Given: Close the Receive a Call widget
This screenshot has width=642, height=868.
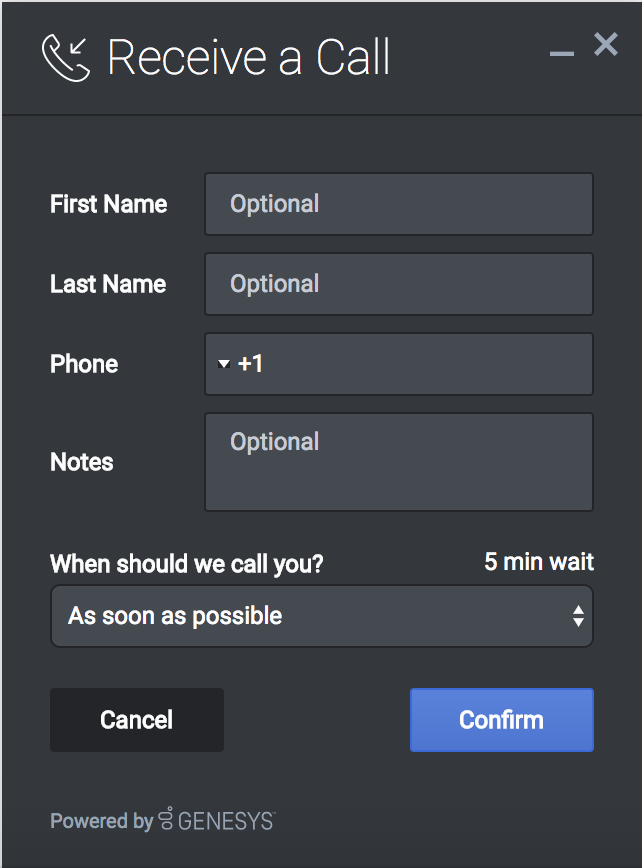Looking at the screenshot, I should 606,44.
